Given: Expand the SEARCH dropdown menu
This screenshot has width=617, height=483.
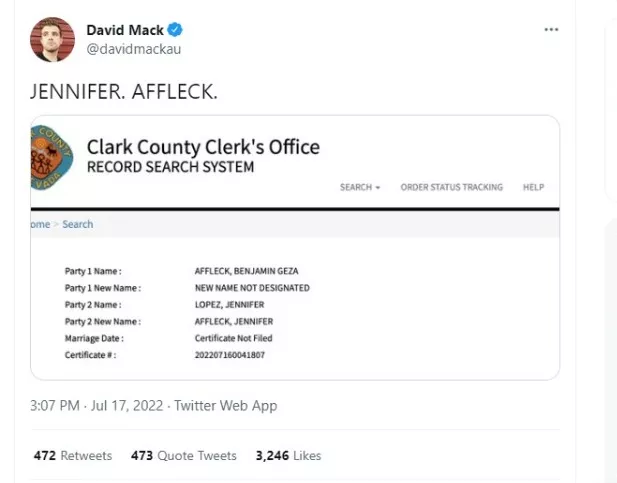Looking at the screenshot, I should pos(360,187).
